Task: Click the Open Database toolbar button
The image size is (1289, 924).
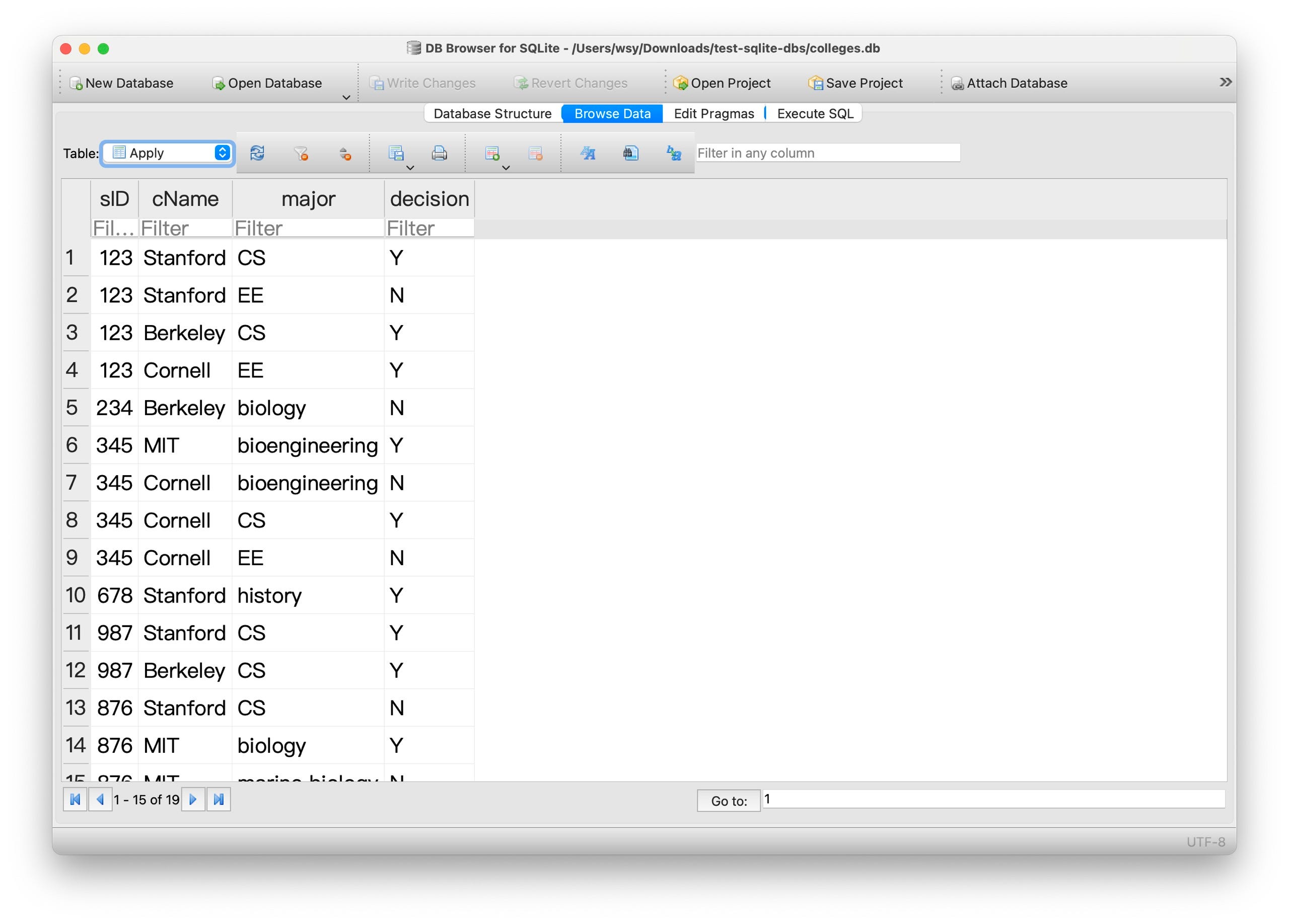Action: click(266, 83)
